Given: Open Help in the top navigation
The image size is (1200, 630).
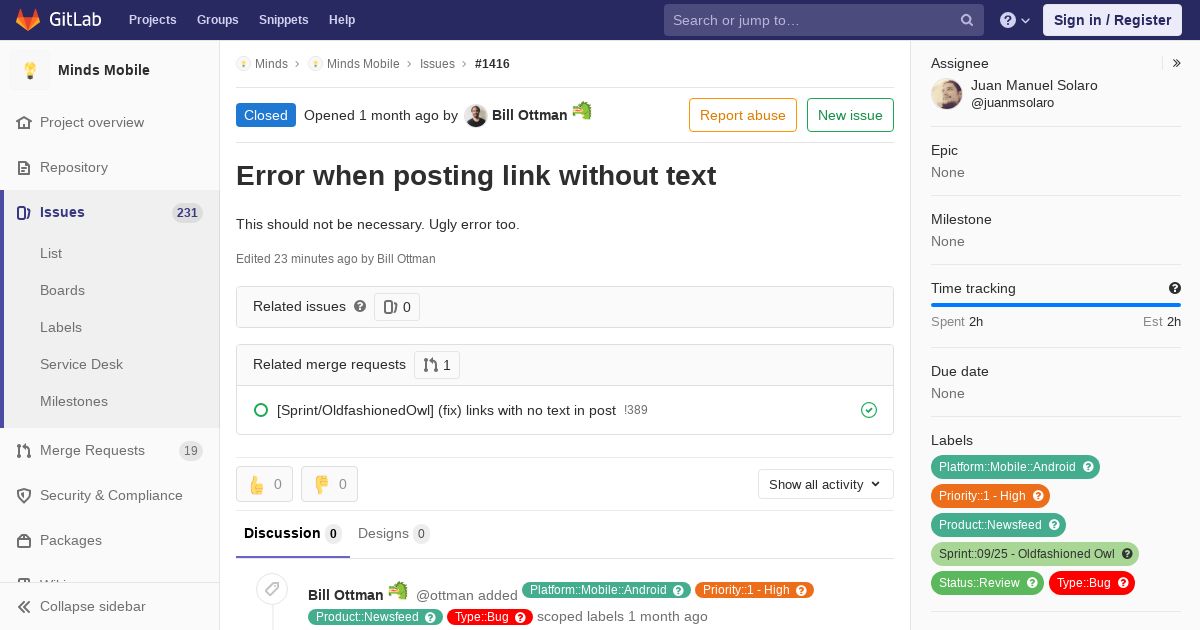Looking at the screenshot, I should [342, 20].
